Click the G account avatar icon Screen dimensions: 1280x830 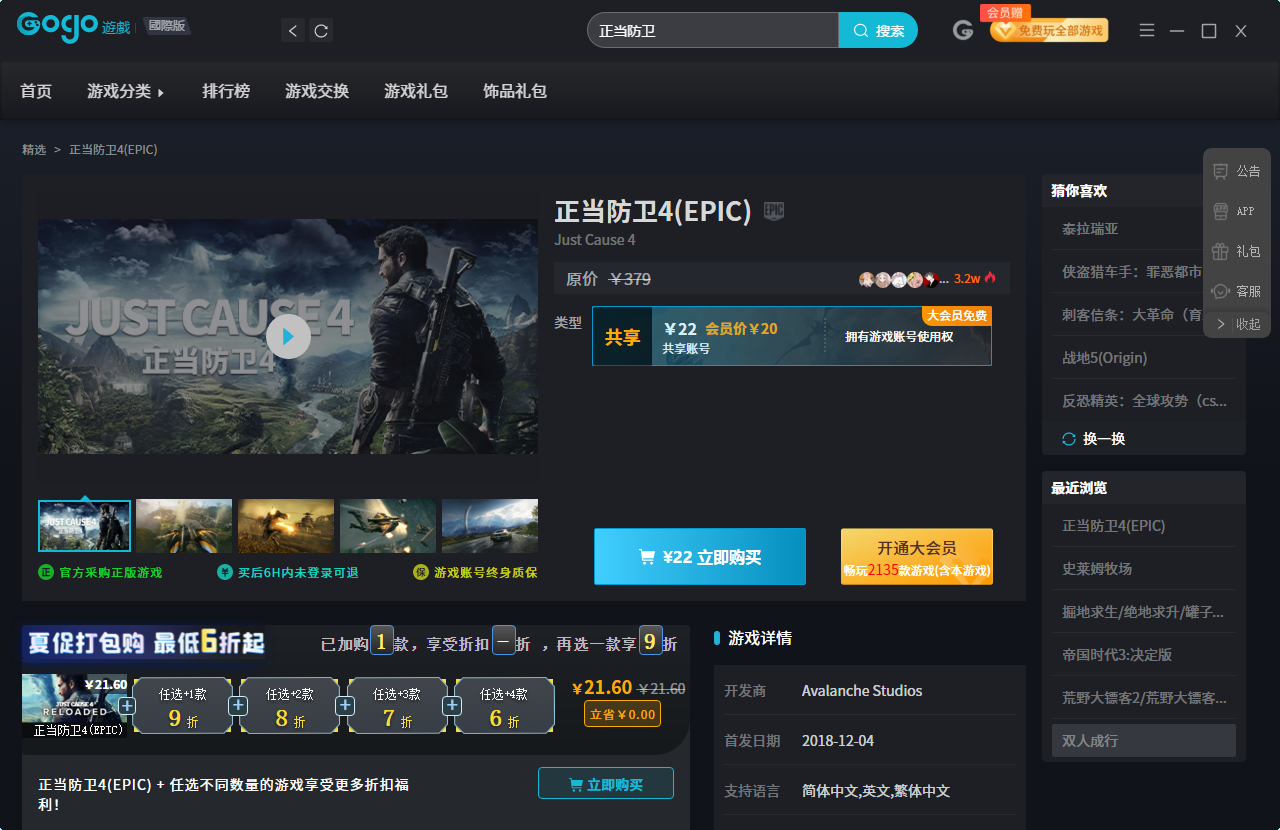click(x=963, y=30)
